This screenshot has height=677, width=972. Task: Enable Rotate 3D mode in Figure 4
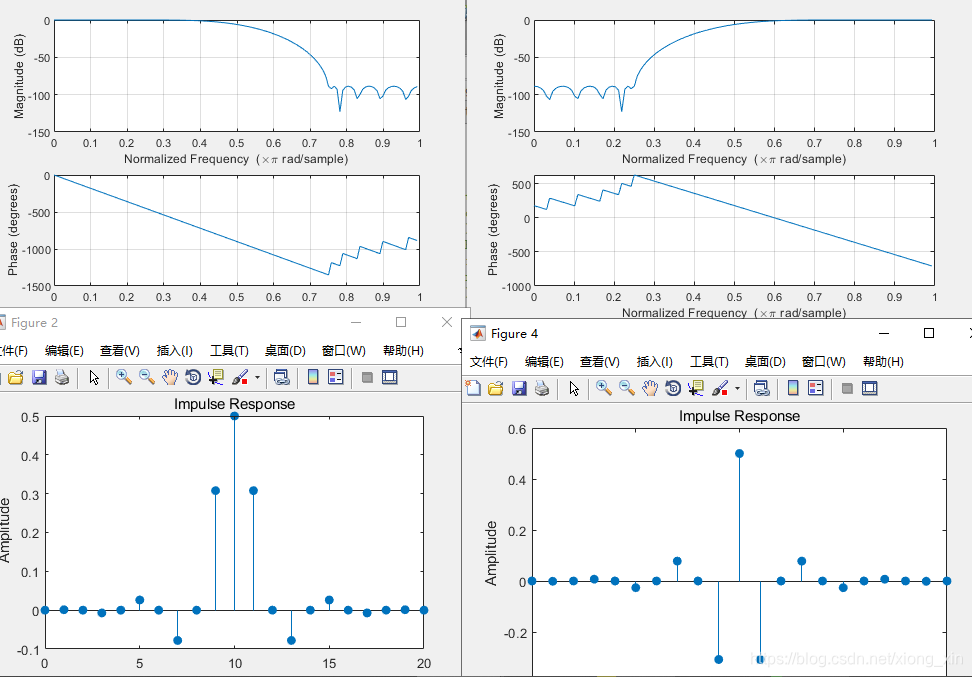point(671,389)
